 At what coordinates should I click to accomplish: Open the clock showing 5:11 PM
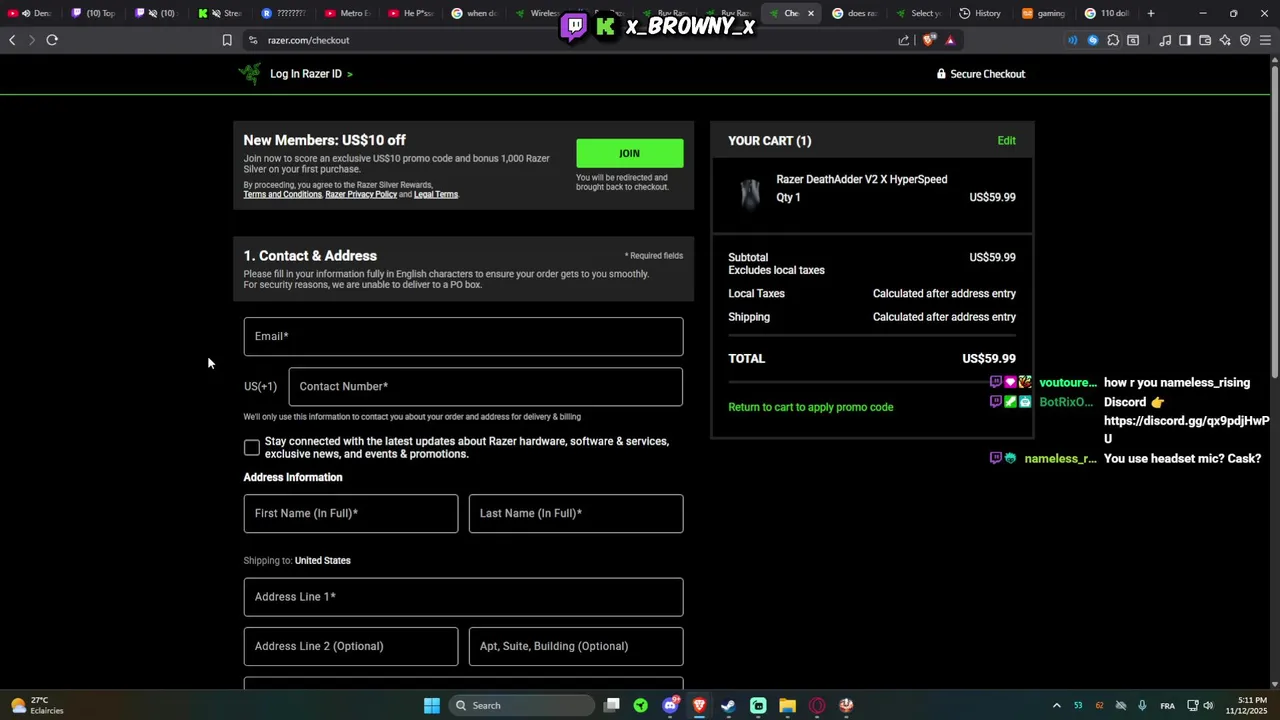1246,705
